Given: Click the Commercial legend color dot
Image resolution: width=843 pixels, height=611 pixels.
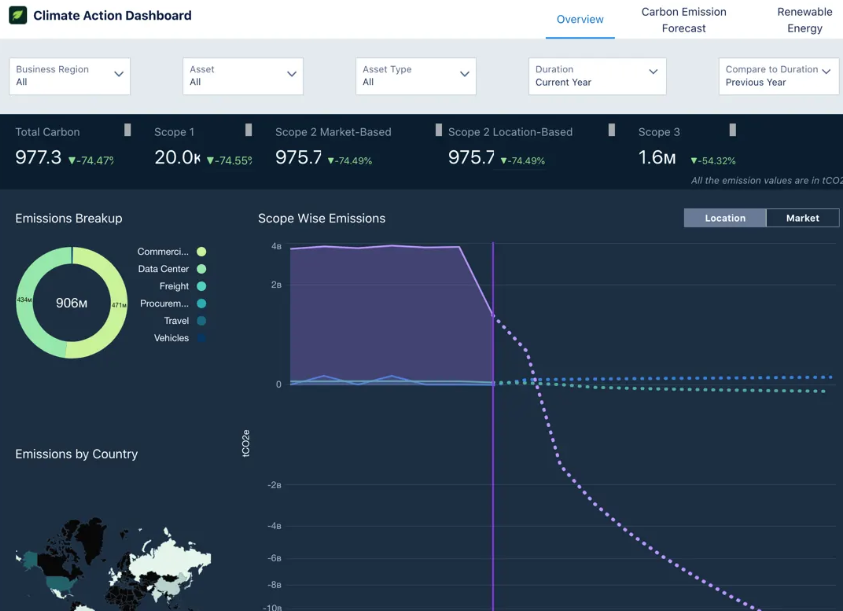Looking at the screenshot, I should [202, 252].
